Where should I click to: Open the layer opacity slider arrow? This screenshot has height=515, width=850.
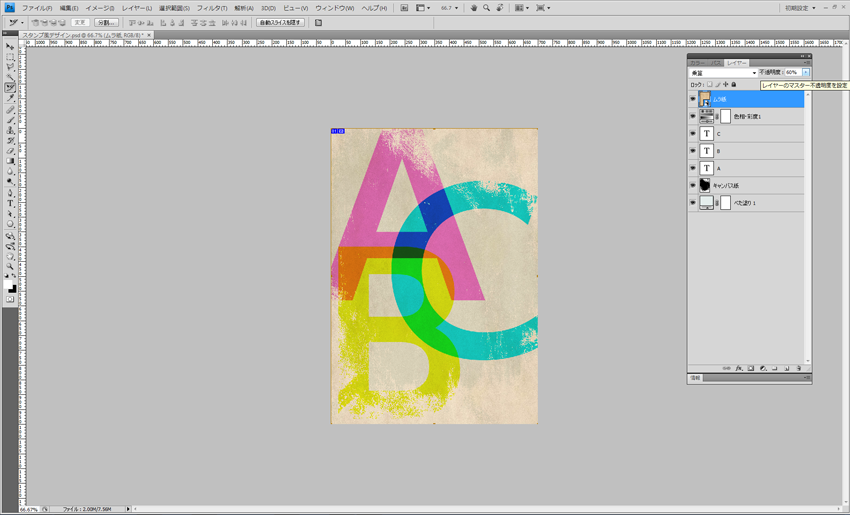(x=806, y=73)
